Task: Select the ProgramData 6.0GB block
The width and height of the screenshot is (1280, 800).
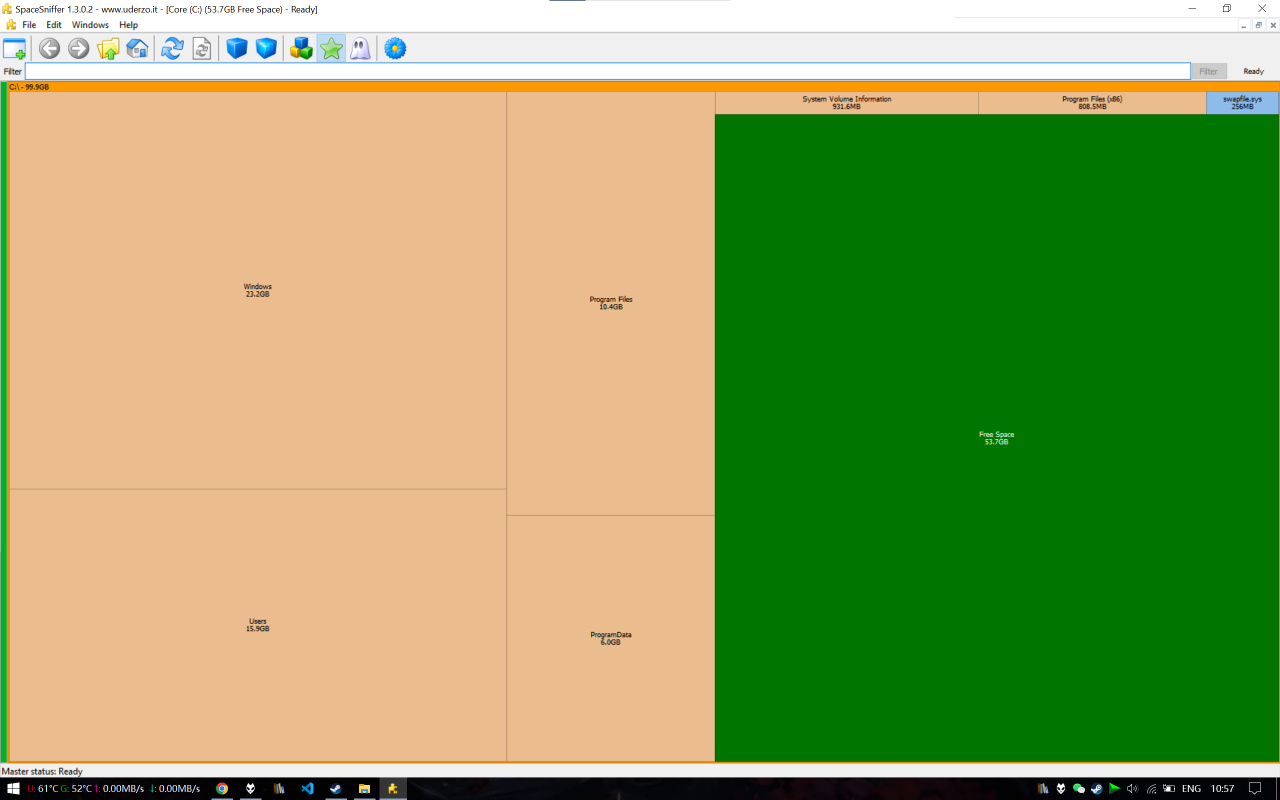Action: (611, 638)
